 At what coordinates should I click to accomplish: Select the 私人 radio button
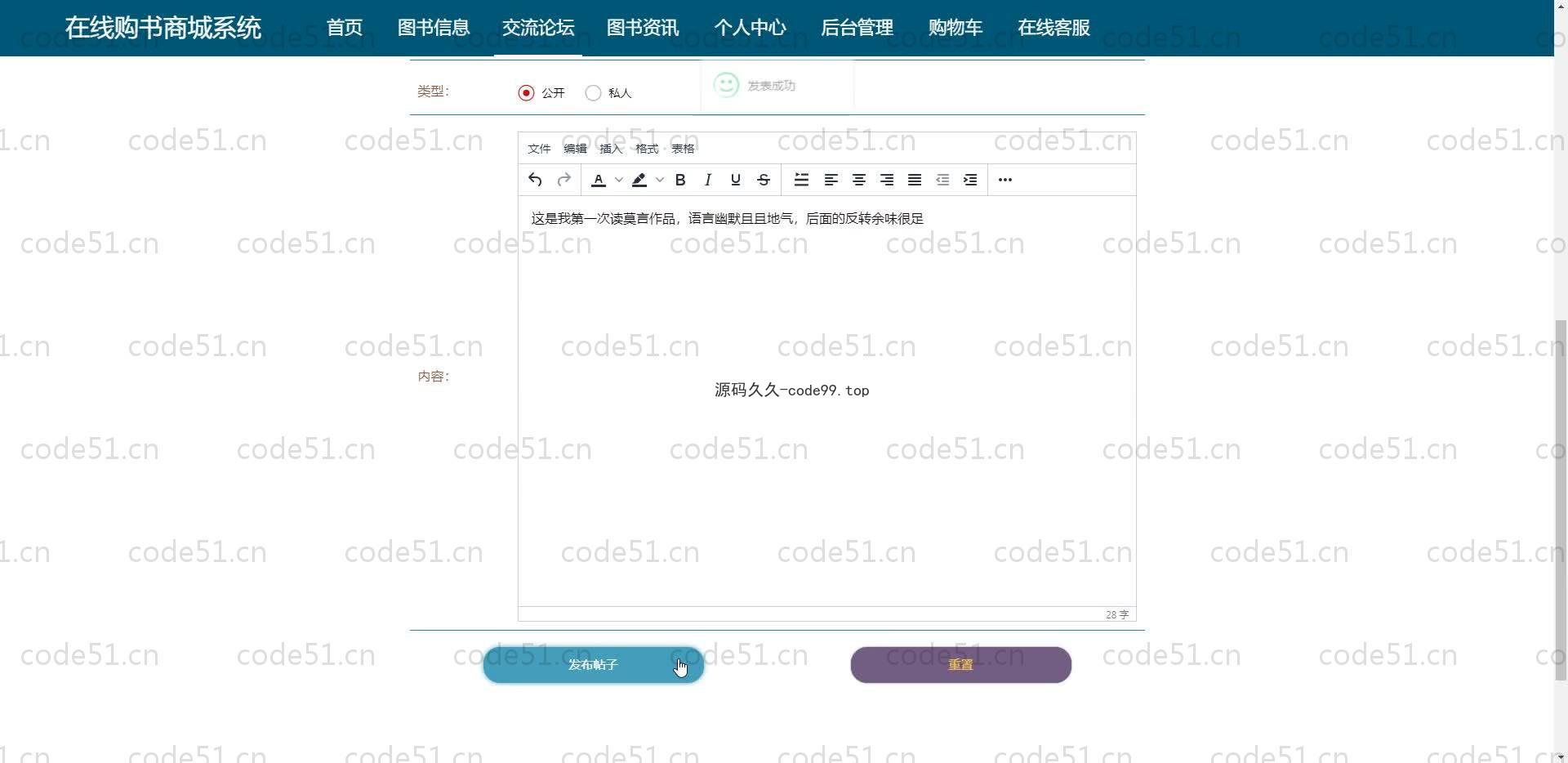coord(594,93)
